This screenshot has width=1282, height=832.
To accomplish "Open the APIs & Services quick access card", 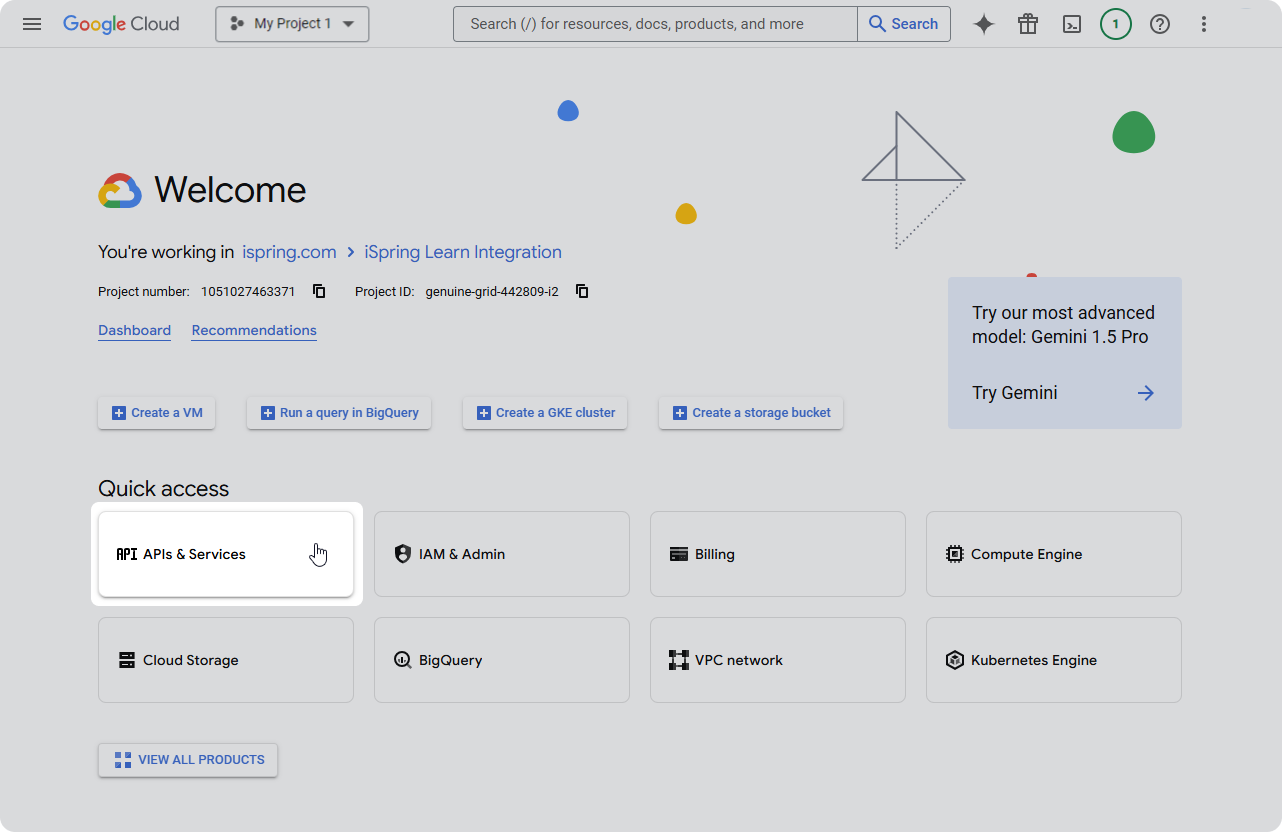I will tap(226, 554).
